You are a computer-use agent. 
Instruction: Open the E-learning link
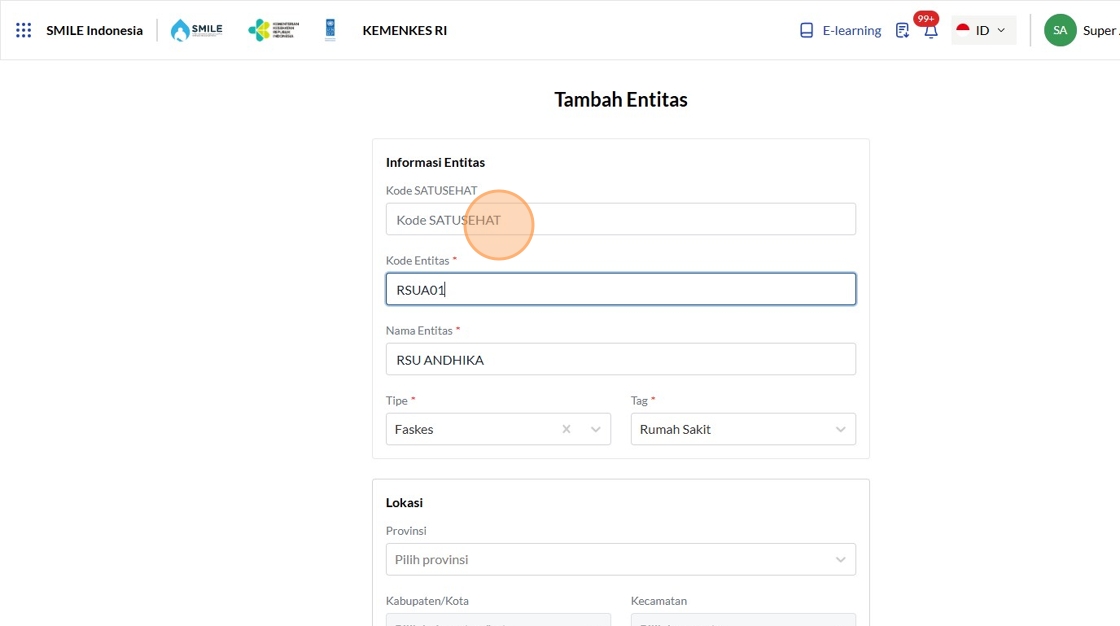pyautogui.click(x=851, y=30)
